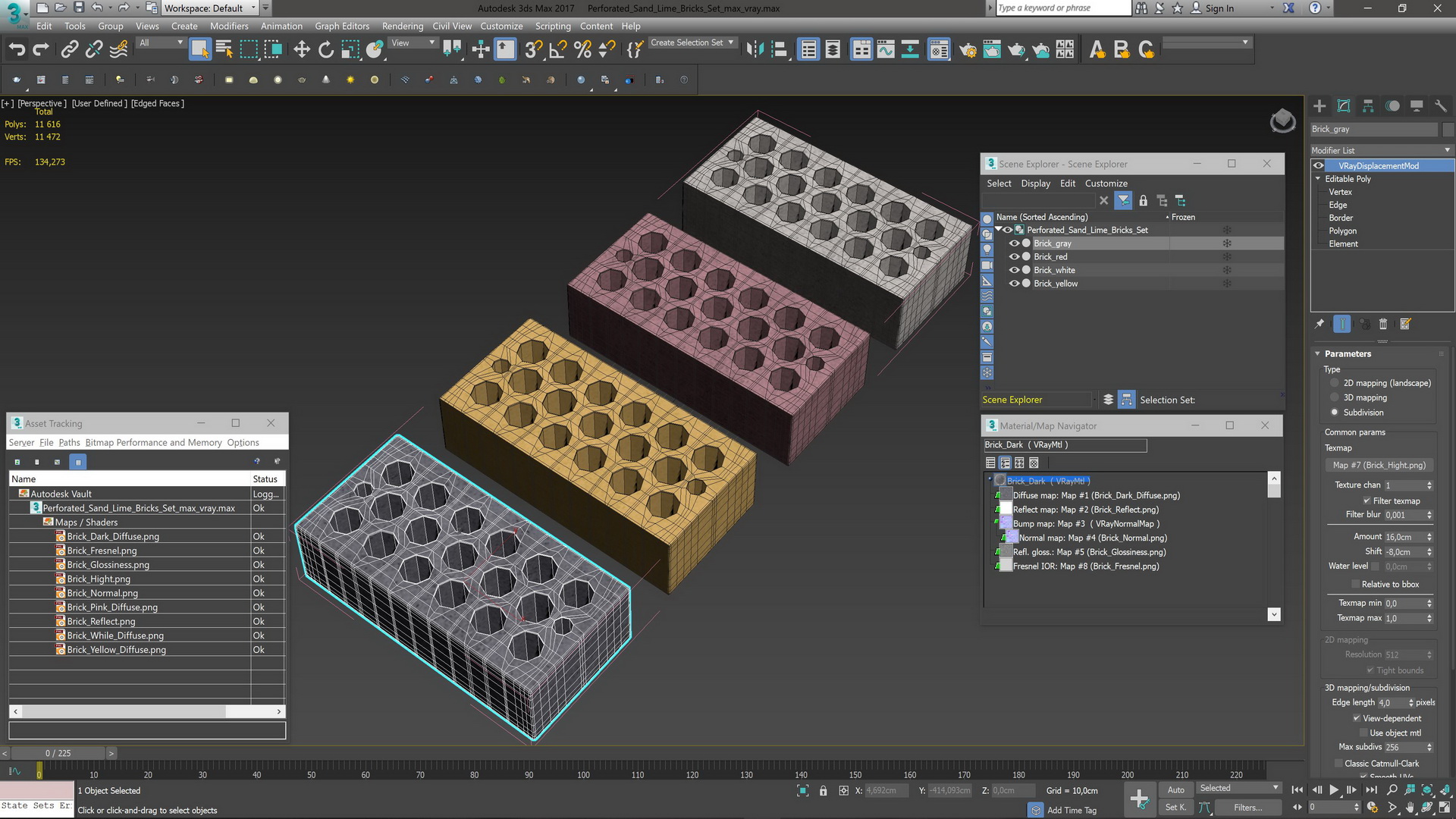1456x819 pixels.
Task: Click the Filters... button
Action: [1247, 808]
